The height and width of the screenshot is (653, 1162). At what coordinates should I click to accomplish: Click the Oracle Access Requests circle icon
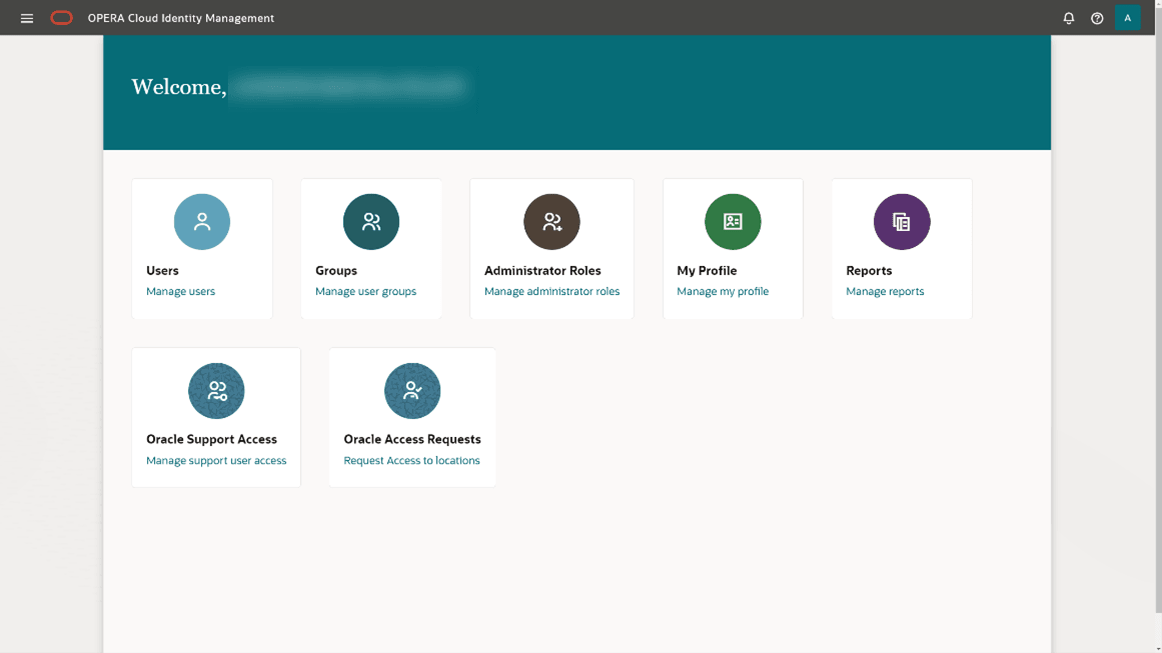click(413, 391)
